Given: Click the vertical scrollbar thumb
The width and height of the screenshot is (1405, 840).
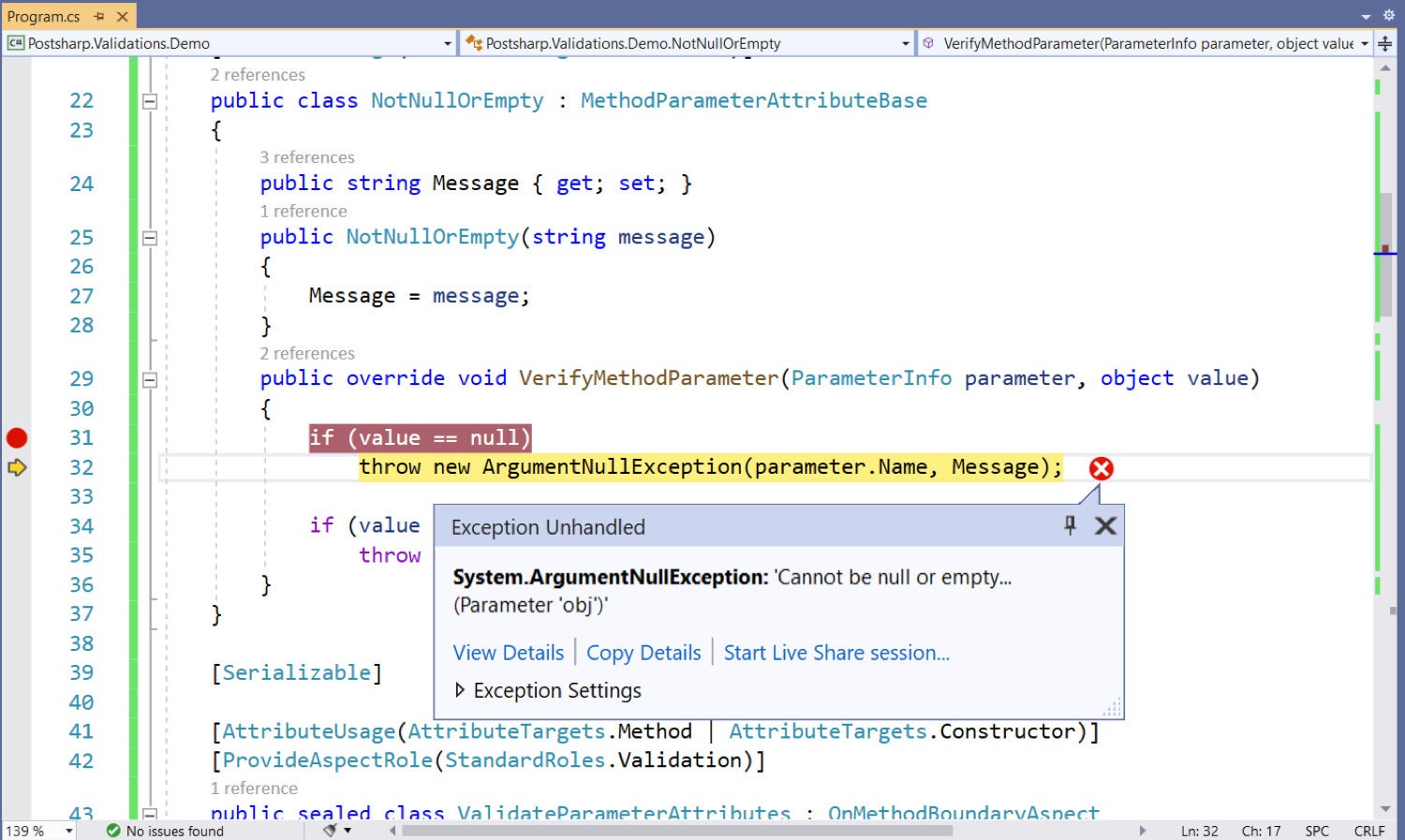Looking at the screenshot, I should pos(1386,256).
